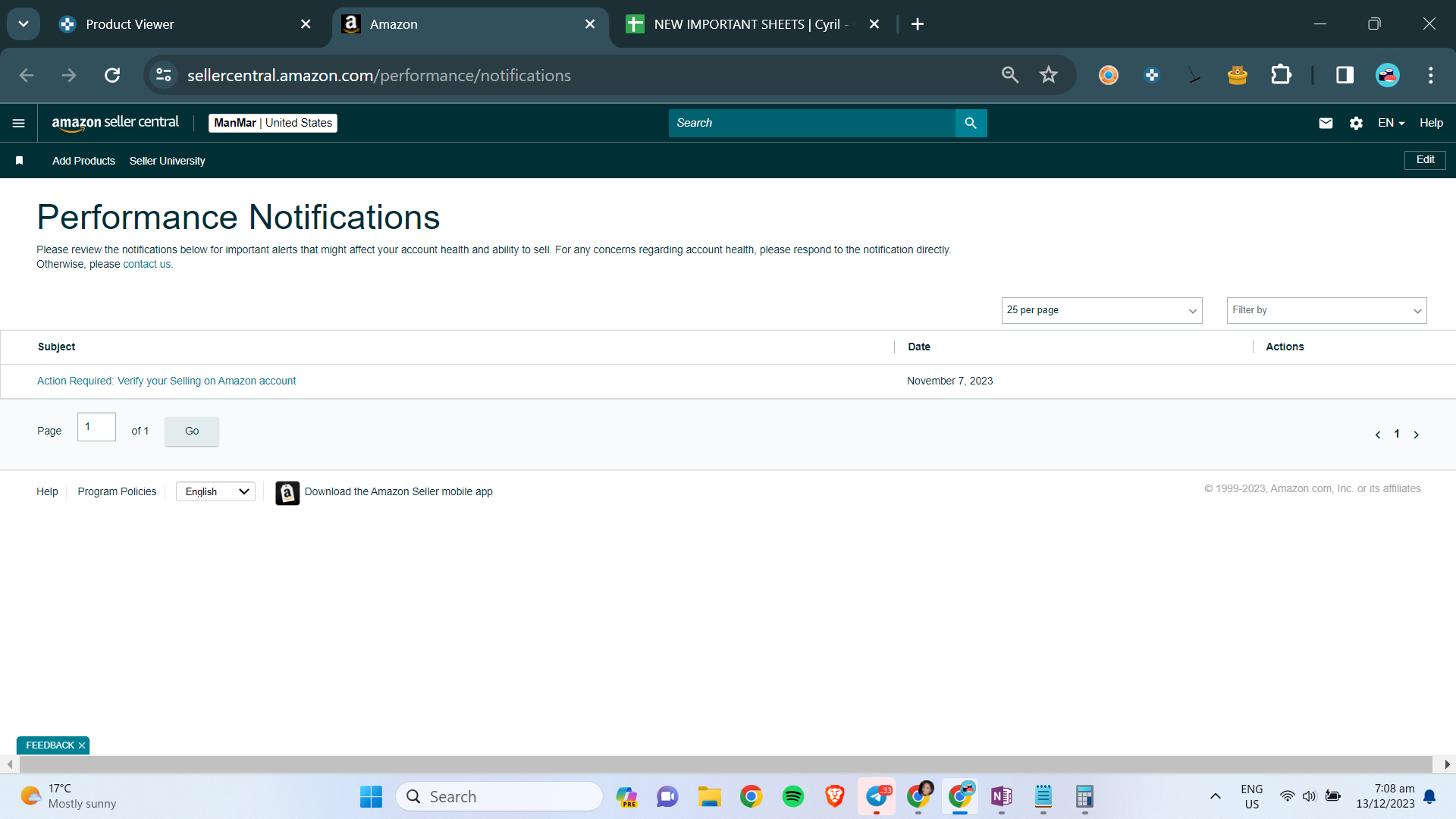1456x819 pixels.
Task: Open the Chrome profile avatar
Action: tap(1388, 75)
